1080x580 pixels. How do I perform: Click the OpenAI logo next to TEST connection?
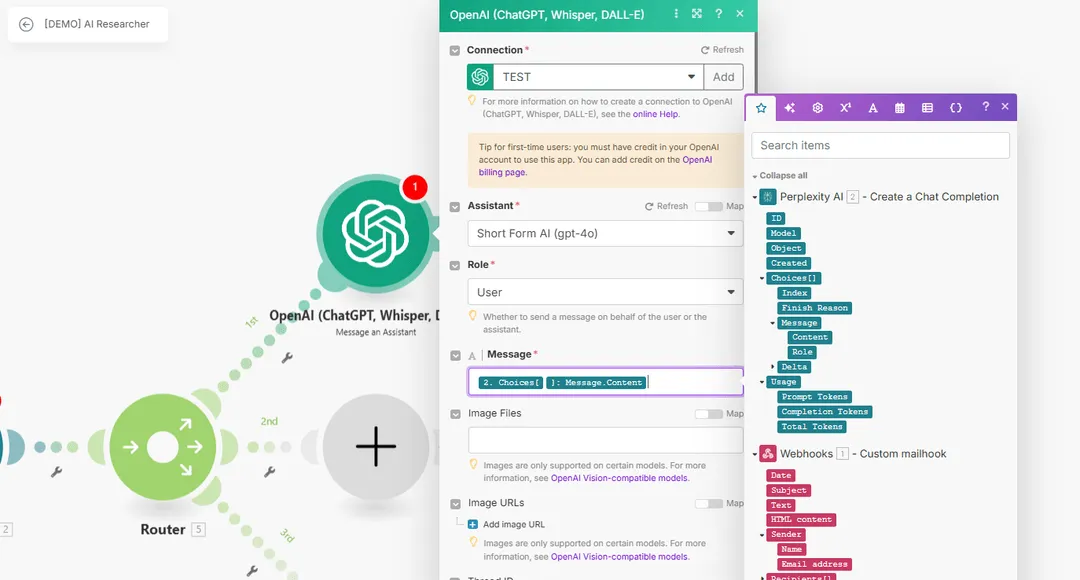click(480, 77)
